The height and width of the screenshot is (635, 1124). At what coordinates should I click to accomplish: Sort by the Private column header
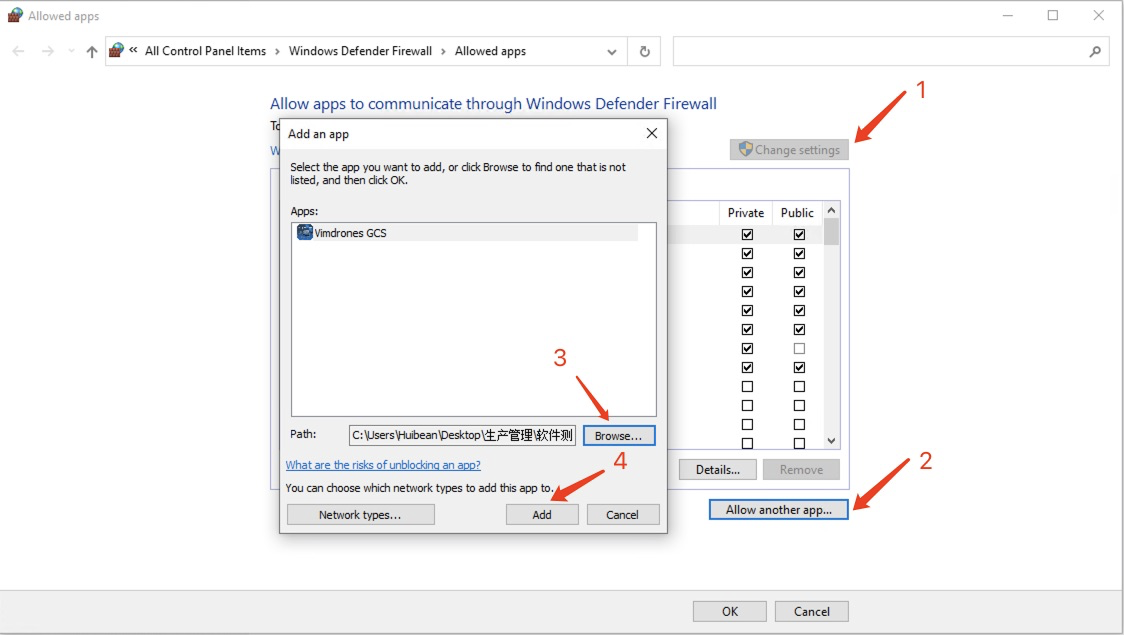746,213
